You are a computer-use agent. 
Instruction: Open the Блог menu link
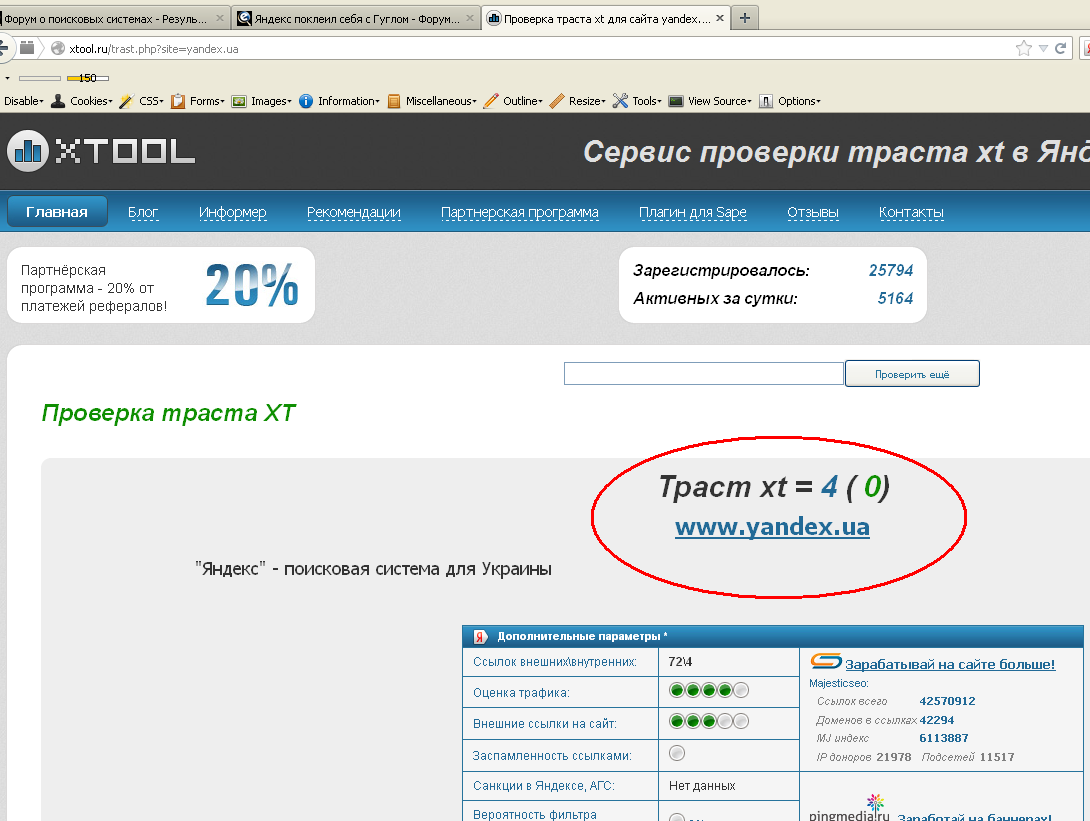pos(143,212)
